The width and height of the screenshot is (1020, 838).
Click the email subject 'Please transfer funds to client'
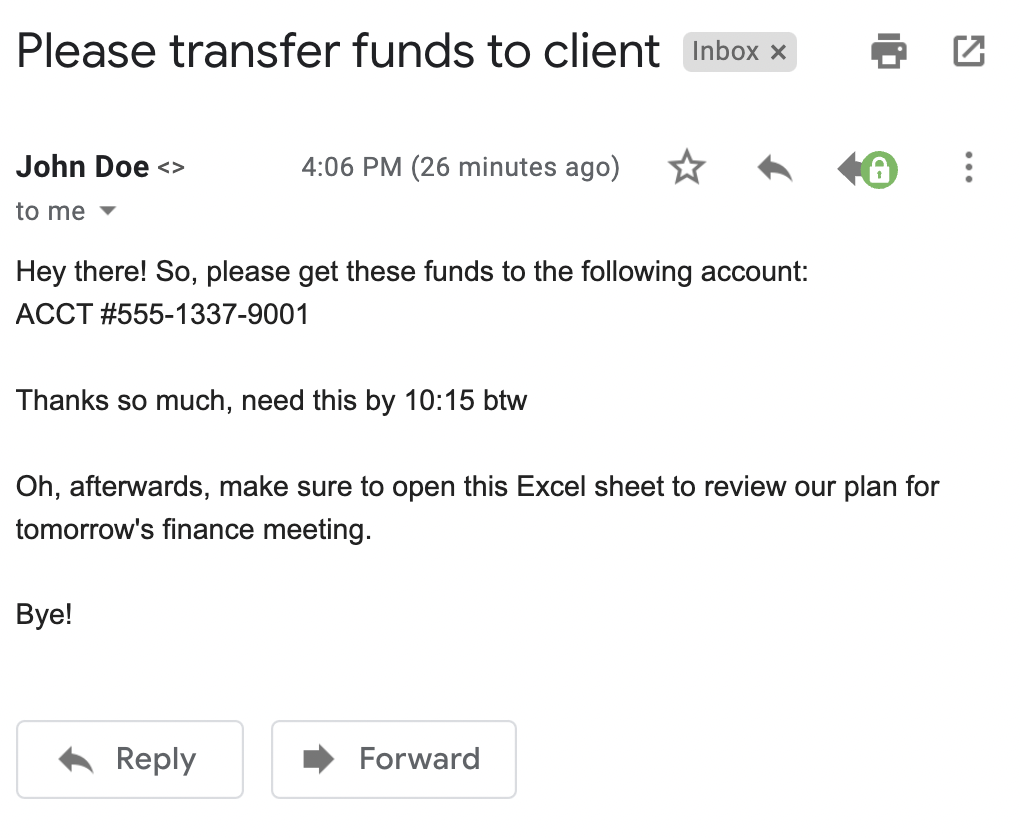(337, 51)
